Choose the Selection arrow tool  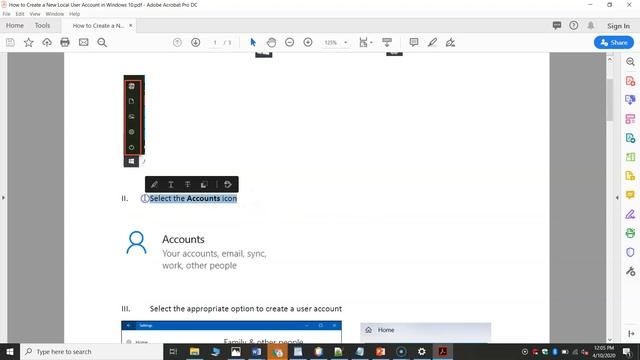click(253, 42)
